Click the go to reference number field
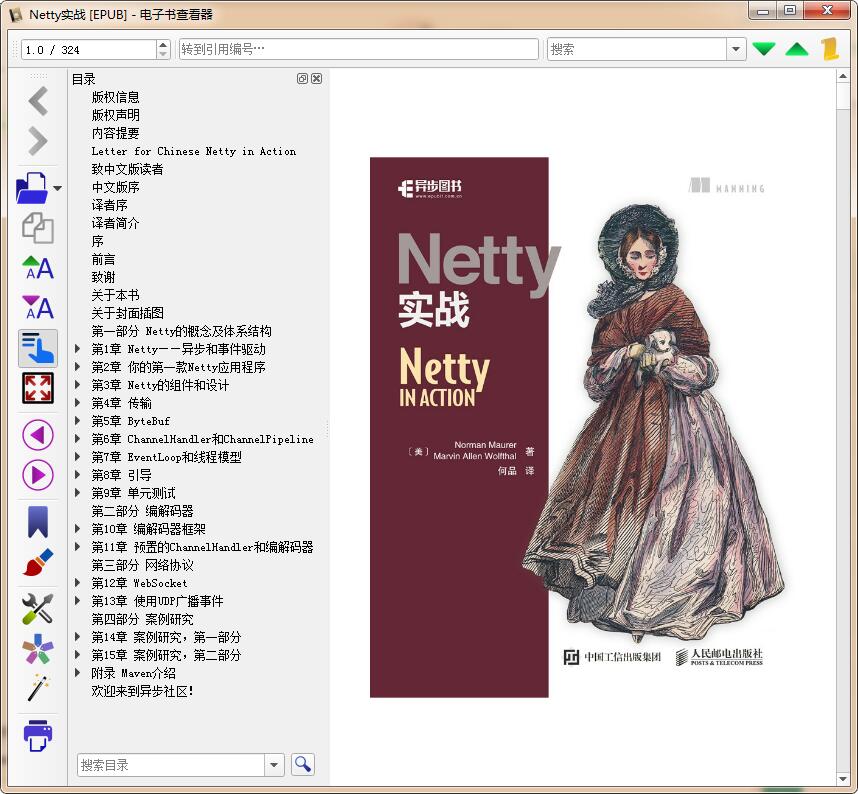 tap(358, 49)
